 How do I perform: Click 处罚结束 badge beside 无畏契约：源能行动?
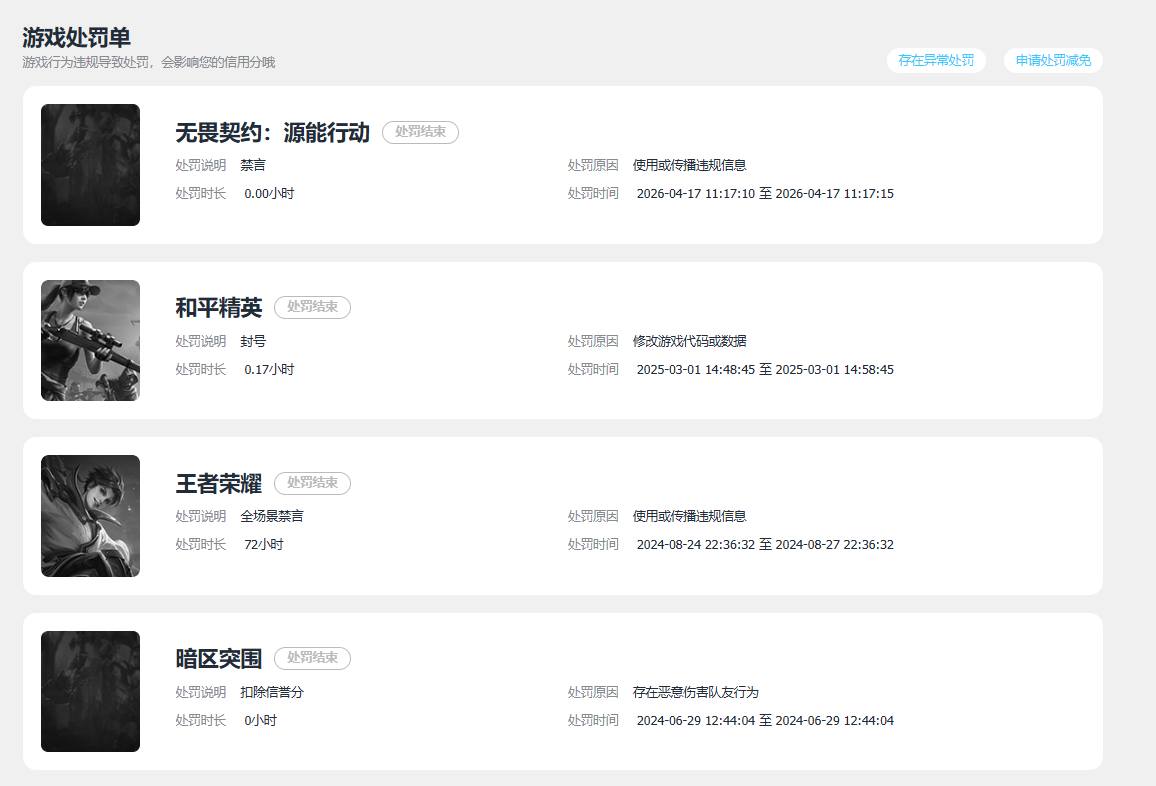[x=420, y=132]
